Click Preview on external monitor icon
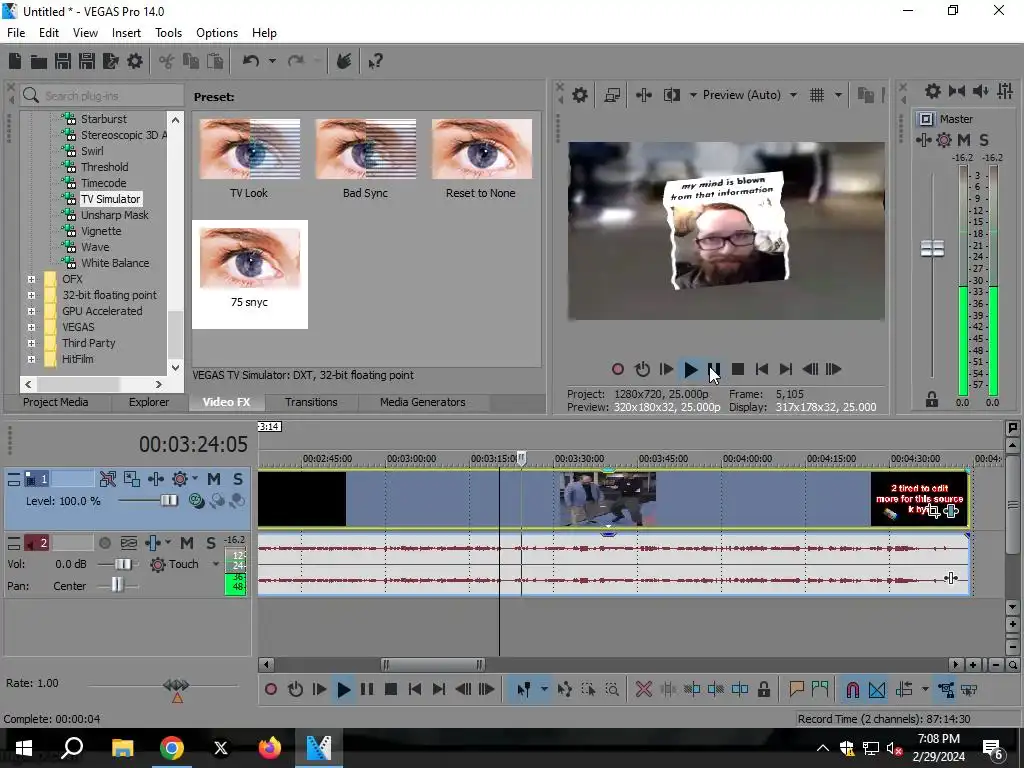 pyautogui.click(x=612, y=95)
